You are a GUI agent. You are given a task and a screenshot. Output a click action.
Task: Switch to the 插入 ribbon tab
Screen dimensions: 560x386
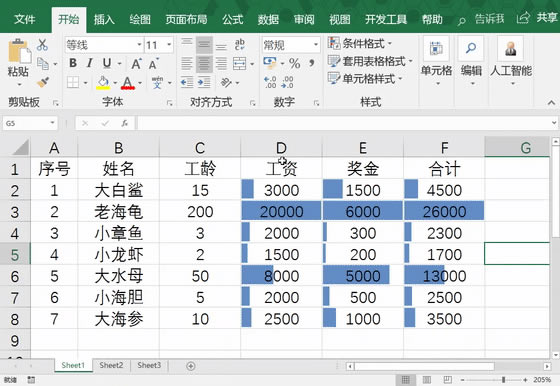pyautogui.click(x=104, y=19)
